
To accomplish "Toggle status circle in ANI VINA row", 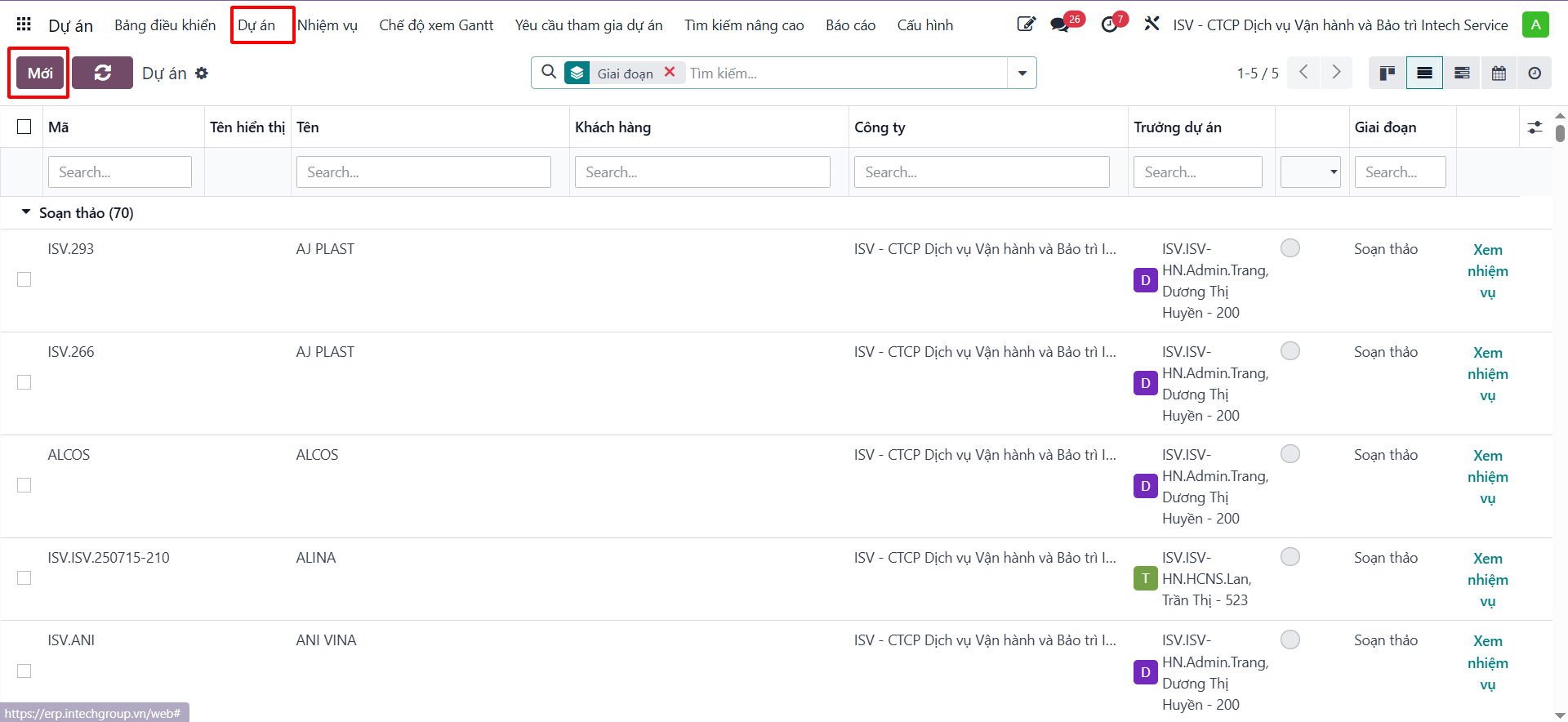I will [x=1290, y=640].
